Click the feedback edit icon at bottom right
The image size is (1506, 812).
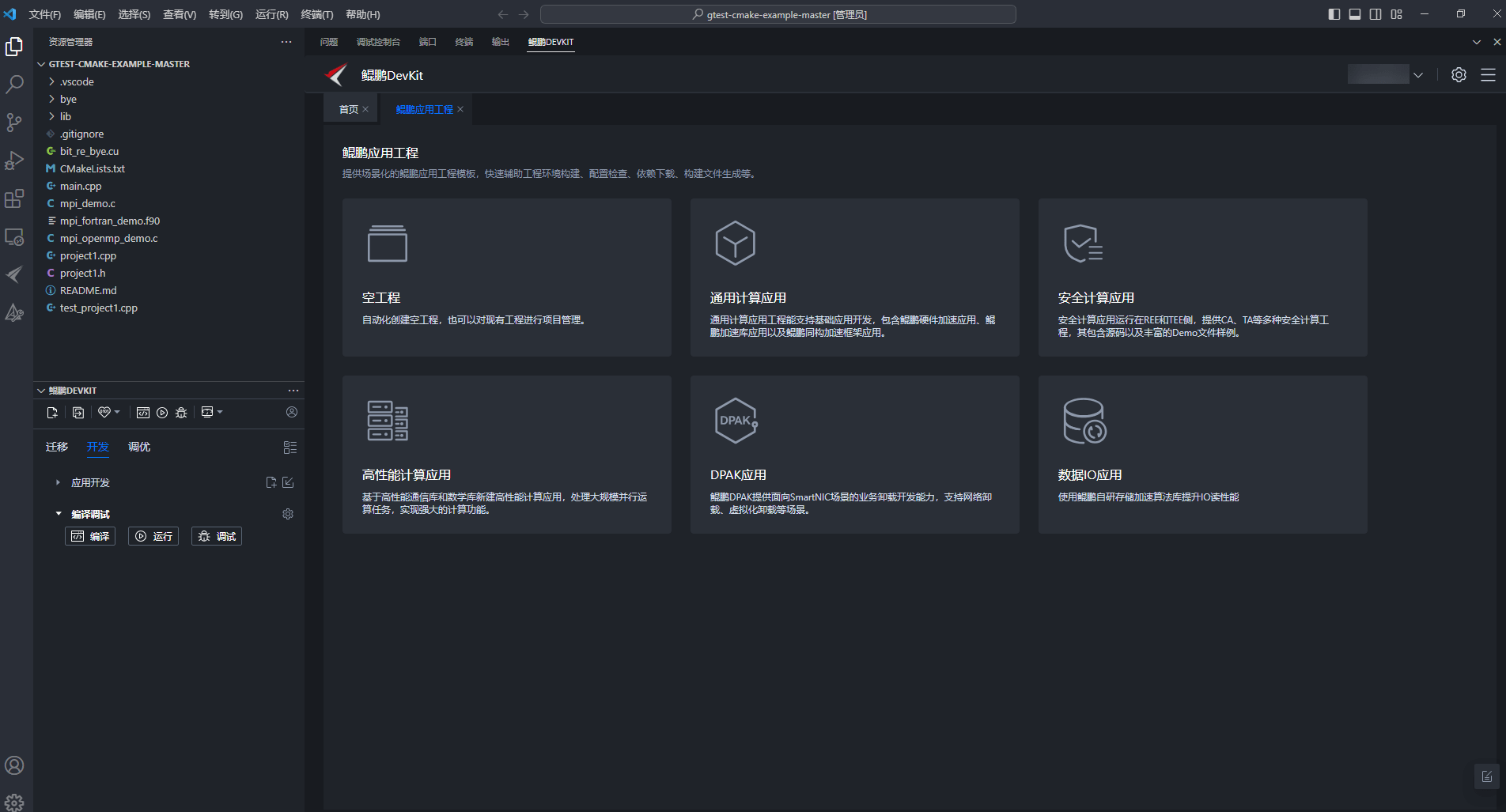(x=1487, y=776)
